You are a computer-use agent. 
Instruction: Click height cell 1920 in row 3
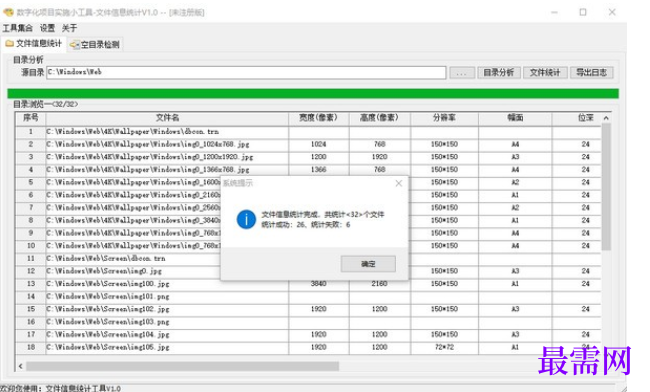coord(379,157)
